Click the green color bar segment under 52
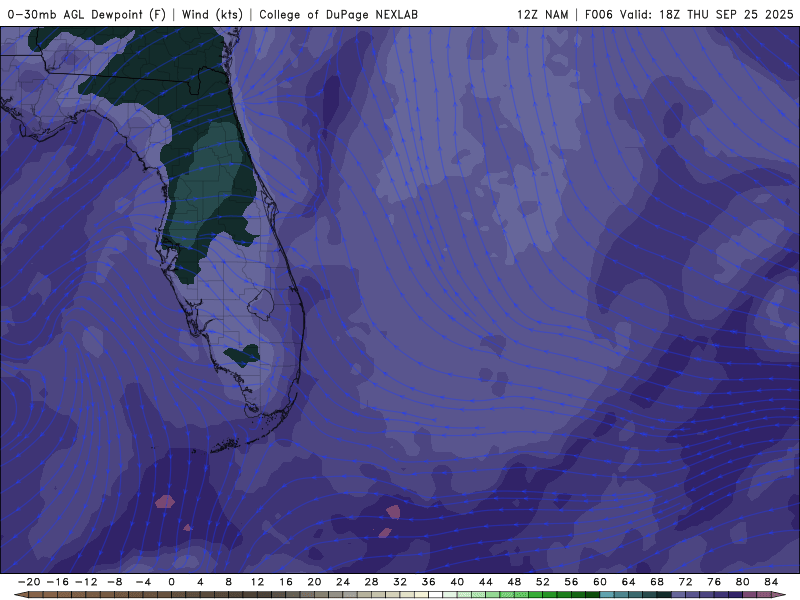 (549, 595)
